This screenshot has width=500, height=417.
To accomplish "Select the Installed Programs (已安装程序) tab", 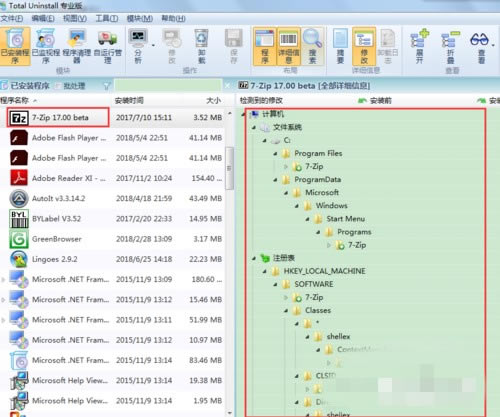I will pos(25,86).
